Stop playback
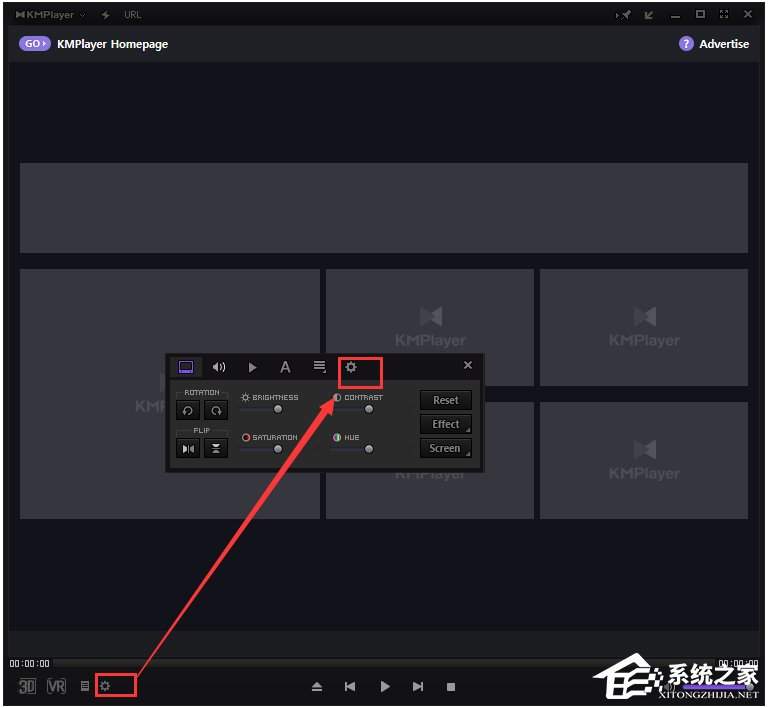The height and width of the screenshot is (708, 768). (x=451, y=687)
